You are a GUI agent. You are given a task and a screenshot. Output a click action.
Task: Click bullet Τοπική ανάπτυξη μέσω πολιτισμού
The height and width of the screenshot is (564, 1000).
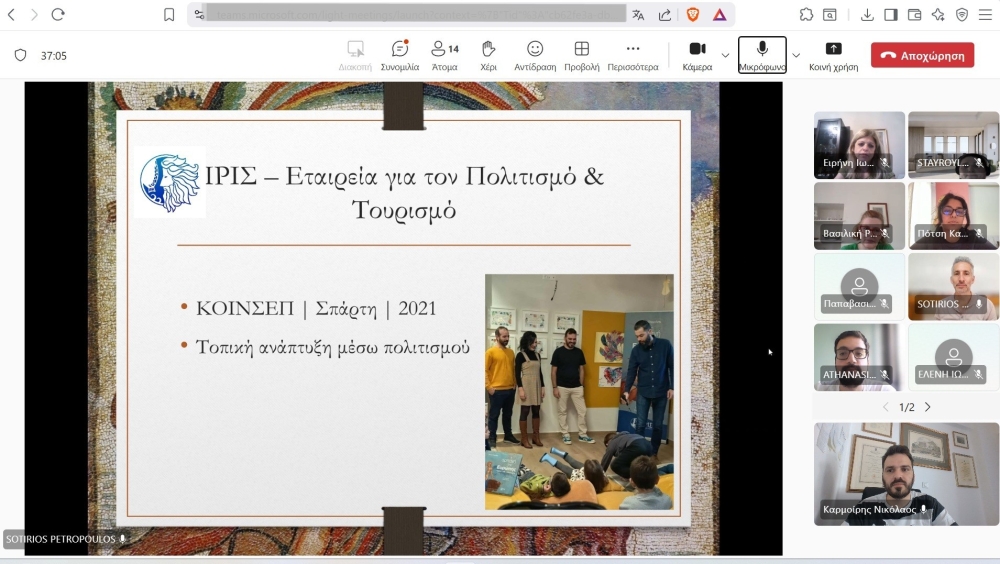pyautogui.click(x=332, y=347)
